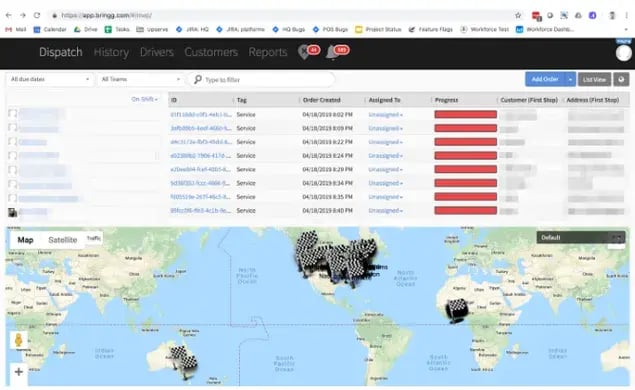Viewport: 635px width, 390px height.
Task: Open Unassigned dropdown for the 8:22 PM order
Action: [386, 142]
